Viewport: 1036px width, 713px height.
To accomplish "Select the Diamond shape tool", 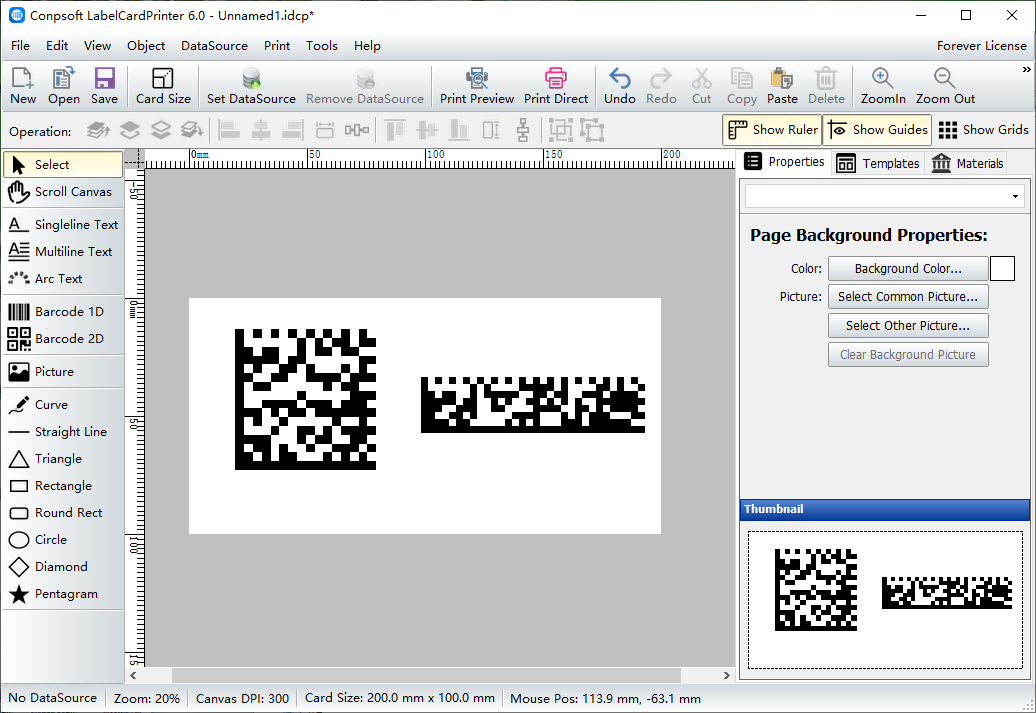I will click(x=63, y=567).
